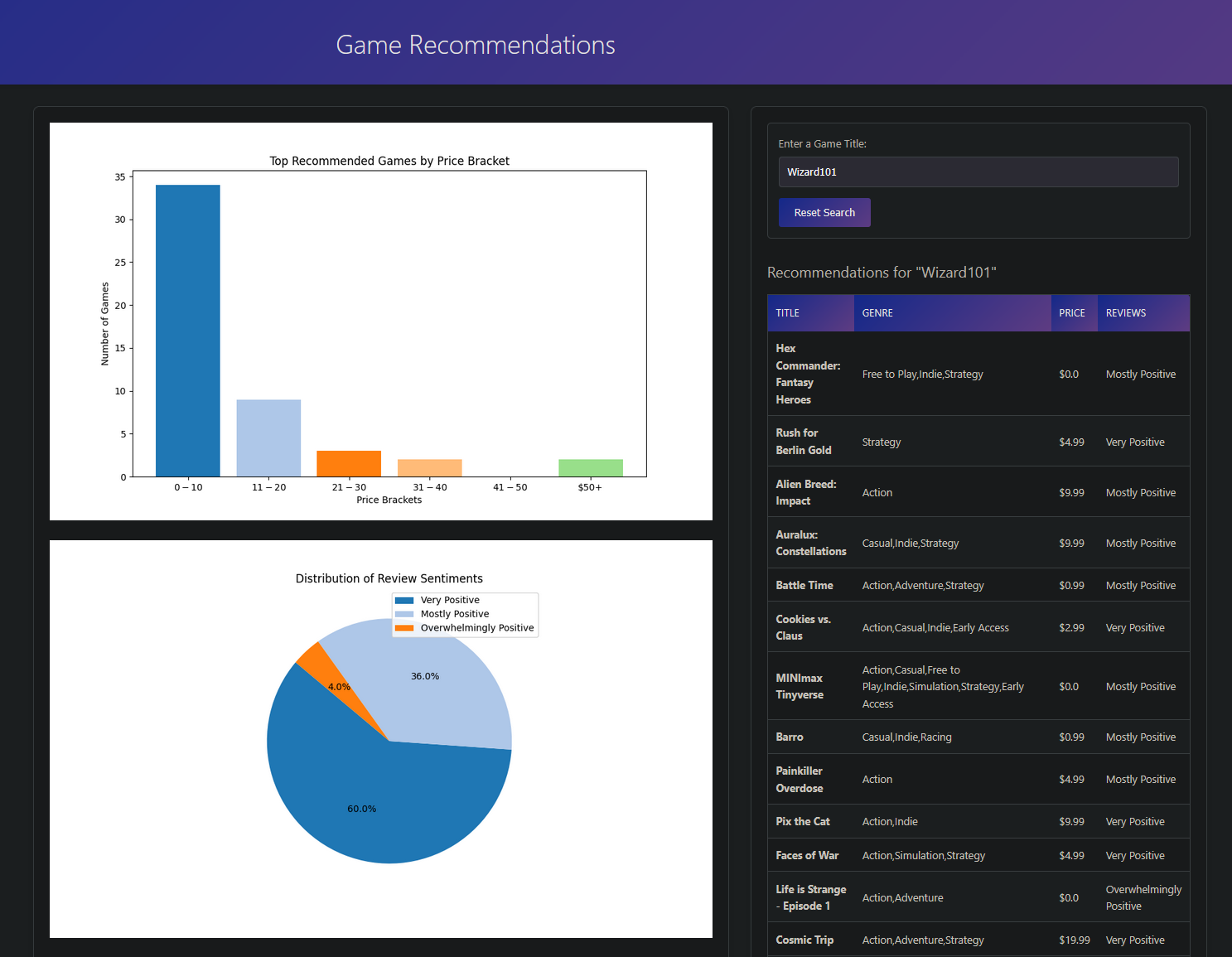Select the Rush for Berlin Gold row
1232x957 pixels.
tap(978, 442)
